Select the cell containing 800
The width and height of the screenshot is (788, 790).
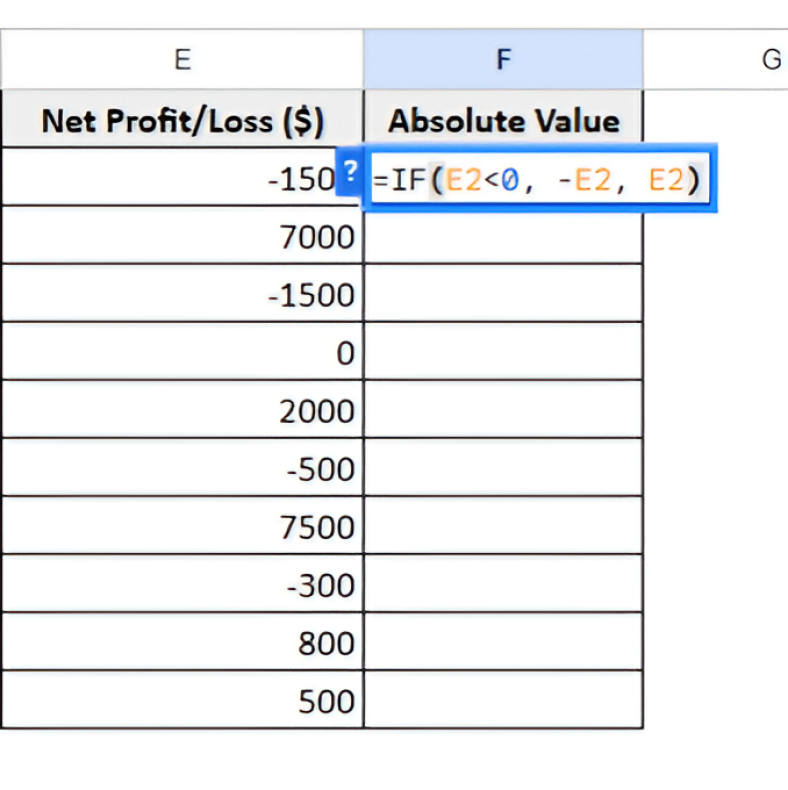coord(182,643)
